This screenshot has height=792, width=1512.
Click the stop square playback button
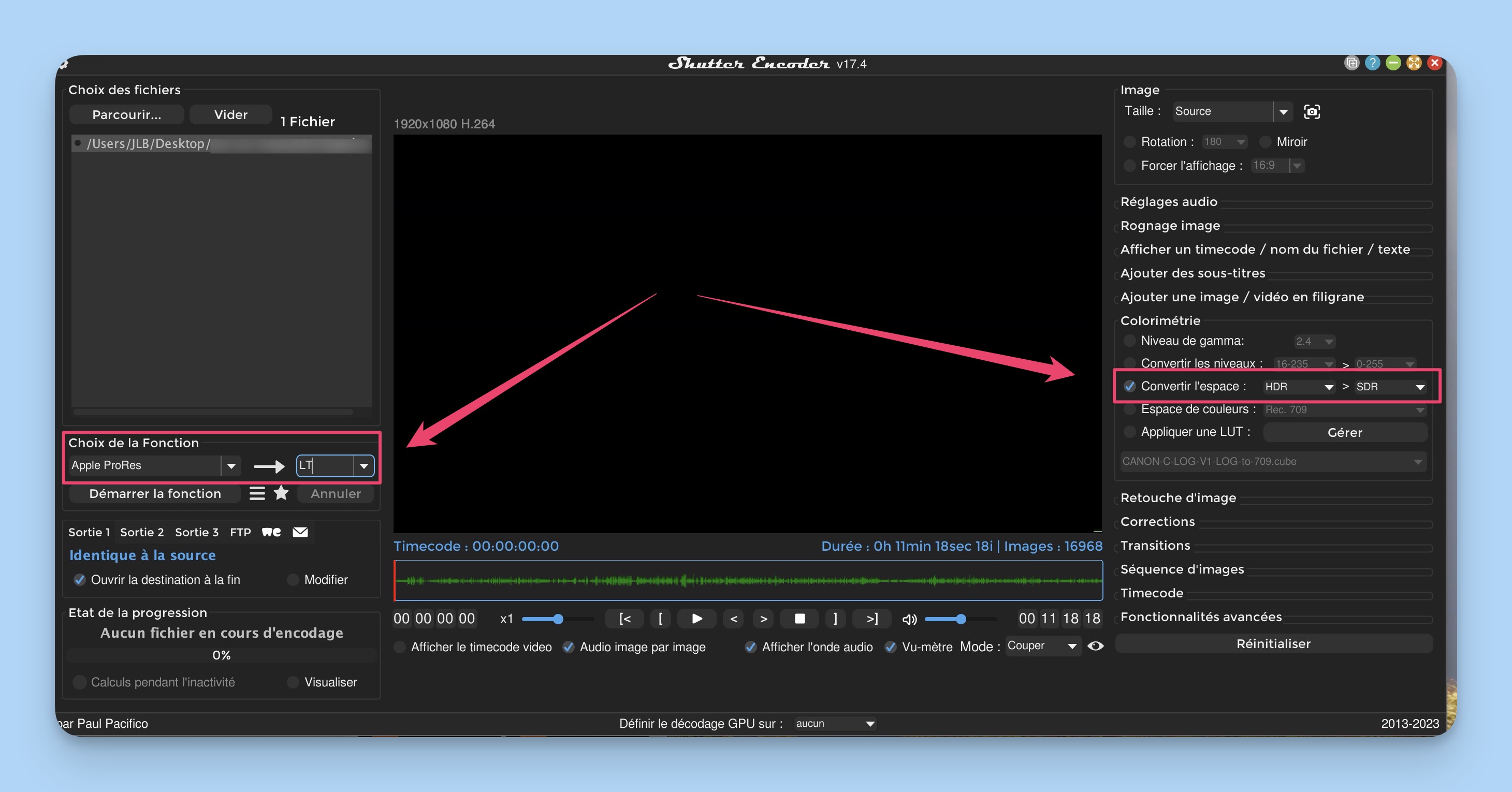(799, 619)
